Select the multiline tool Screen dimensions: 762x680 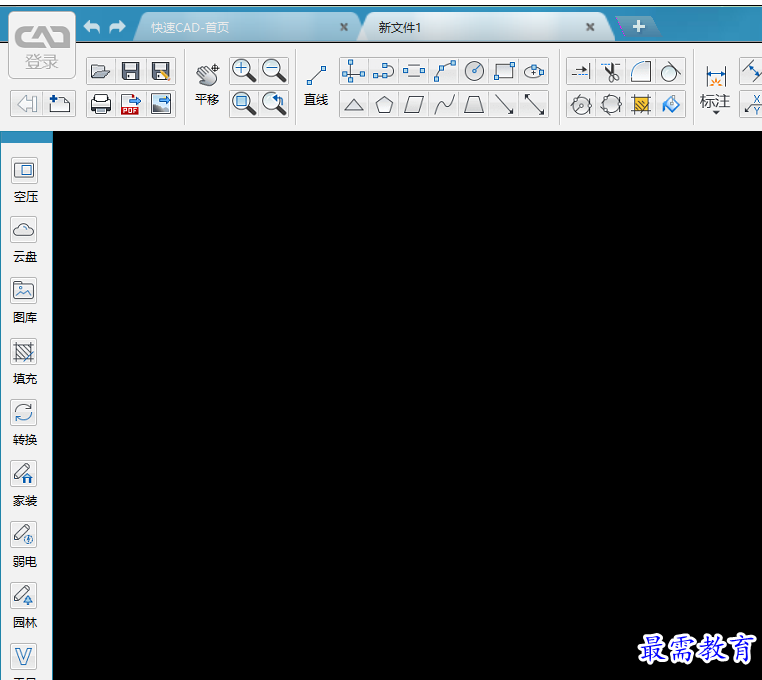(414, 71)
